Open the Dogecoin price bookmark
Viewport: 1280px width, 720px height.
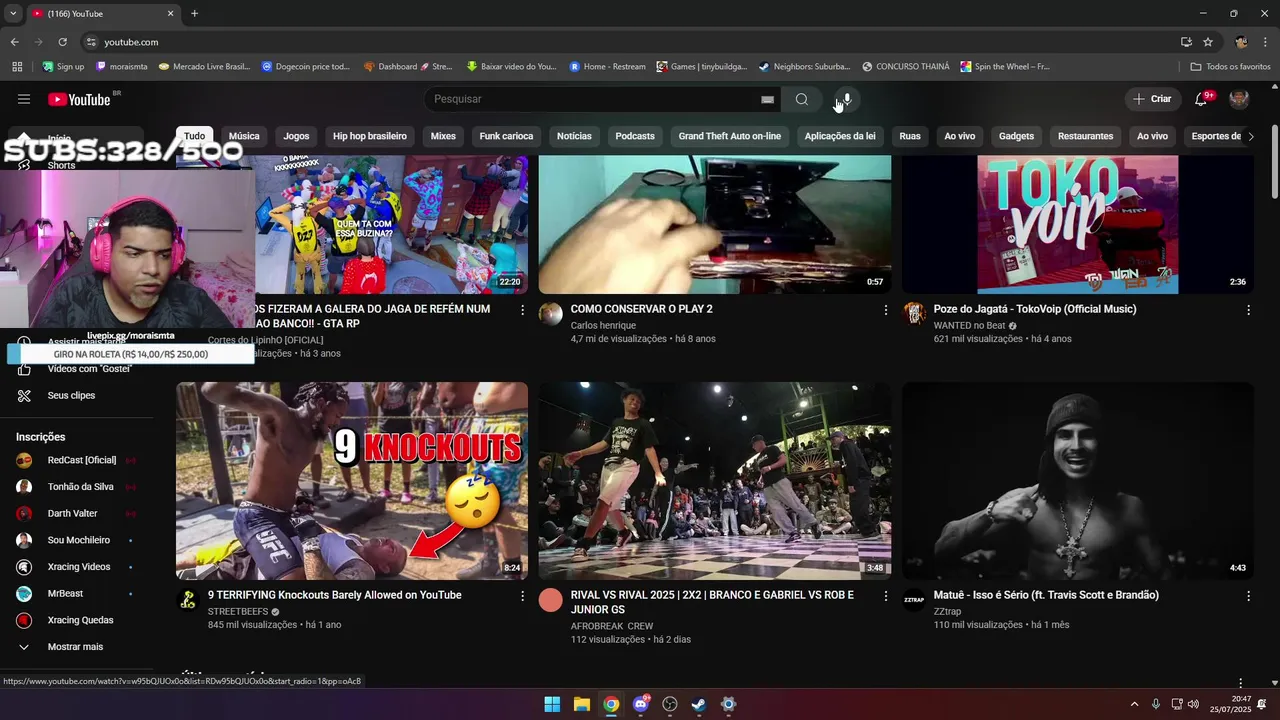point(306,67)
